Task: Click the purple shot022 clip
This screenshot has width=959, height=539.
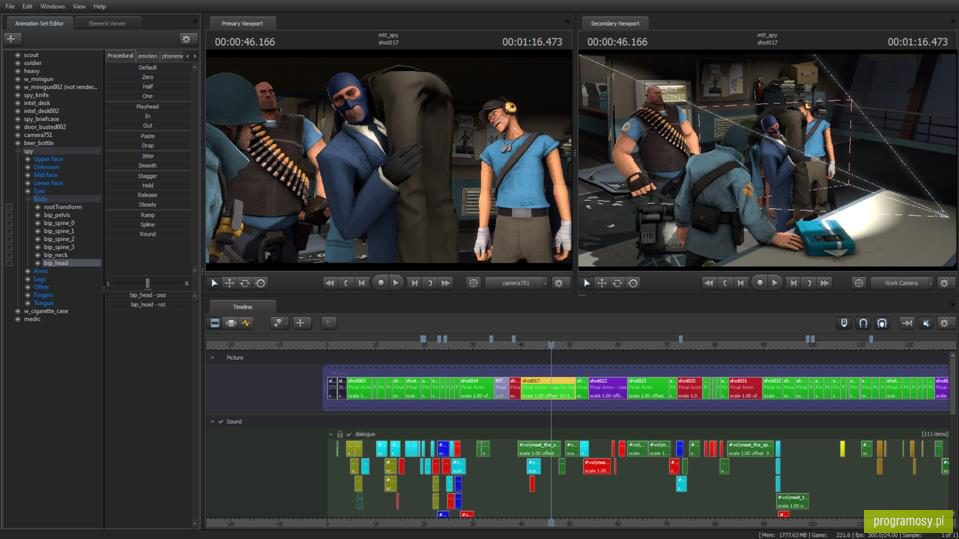Action: click(x=607, y=388)
